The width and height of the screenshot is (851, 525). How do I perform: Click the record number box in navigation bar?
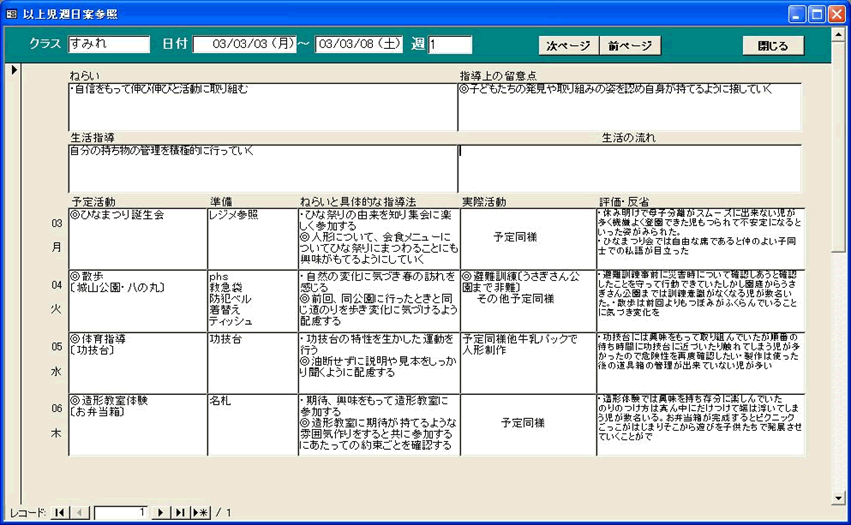120,513
